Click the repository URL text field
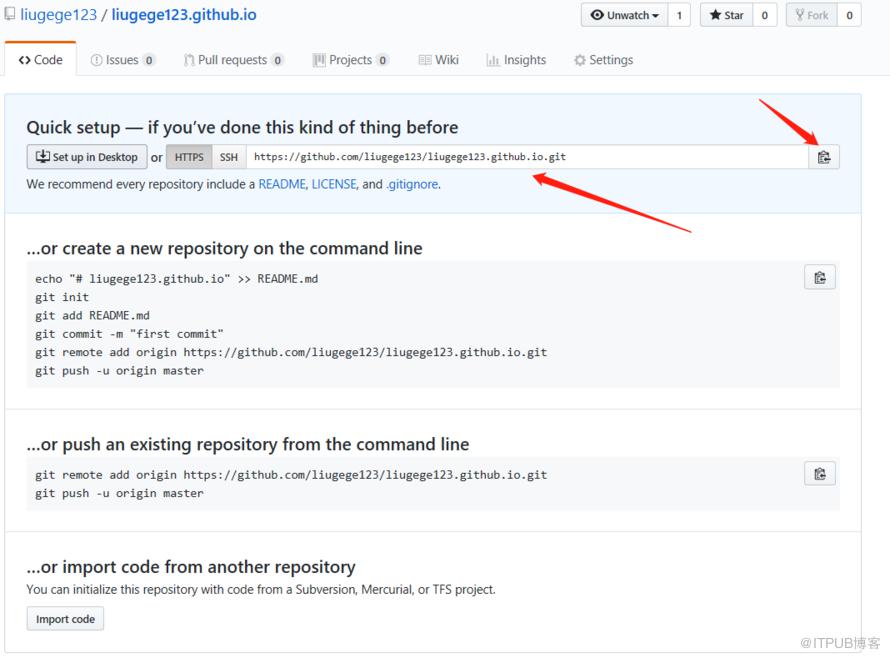This screenshot has height=658, width=890. tap(527, 157)
